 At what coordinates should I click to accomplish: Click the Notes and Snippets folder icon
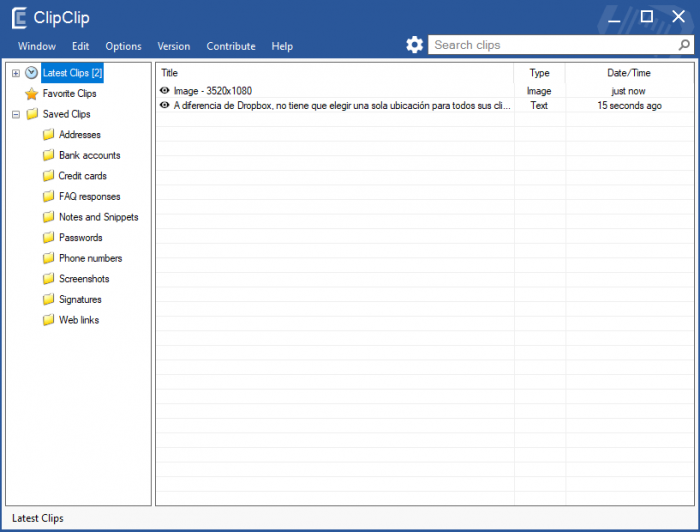tap(48, 216)
